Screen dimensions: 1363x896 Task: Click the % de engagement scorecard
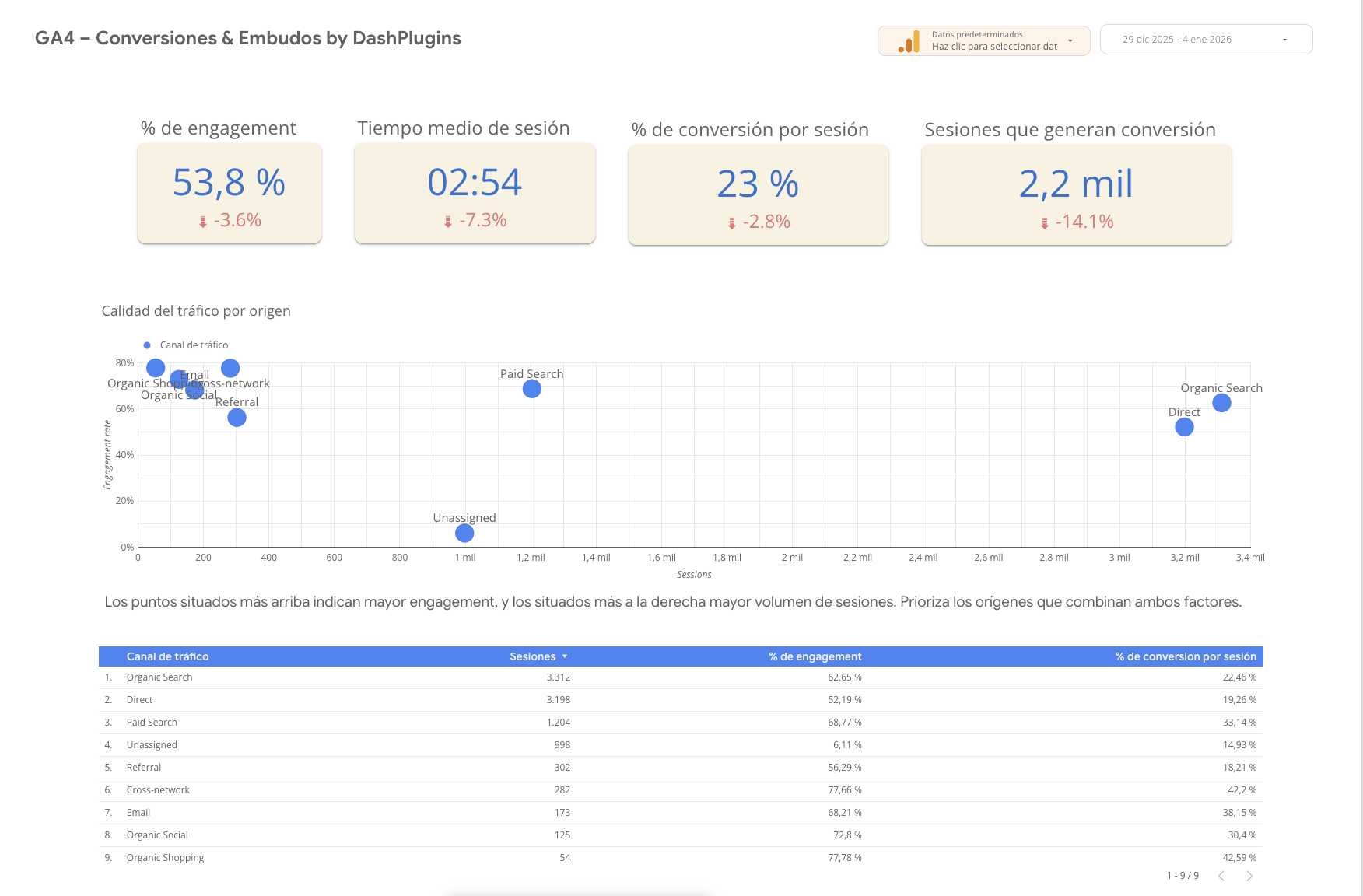click(x=230, y=194)
